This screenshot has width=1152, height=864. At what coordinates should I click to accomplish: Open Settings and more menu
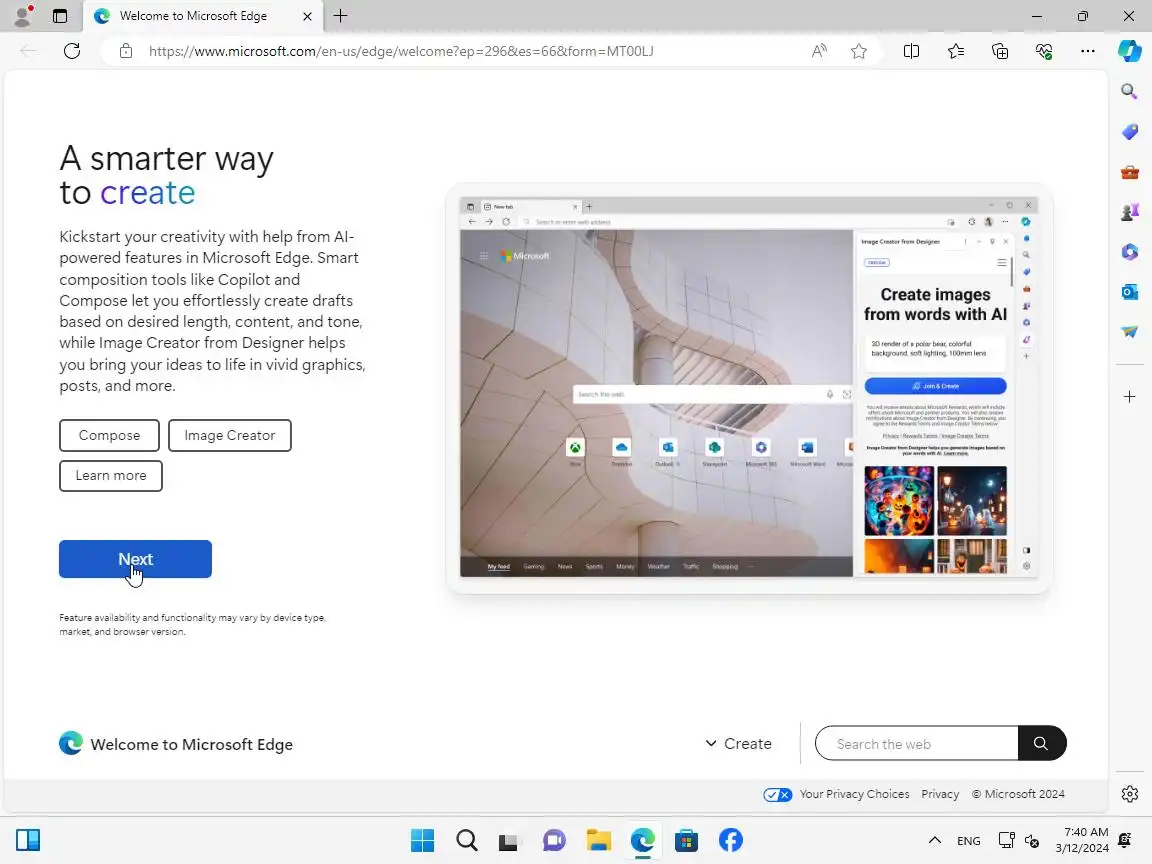(x=1088, y=51)
